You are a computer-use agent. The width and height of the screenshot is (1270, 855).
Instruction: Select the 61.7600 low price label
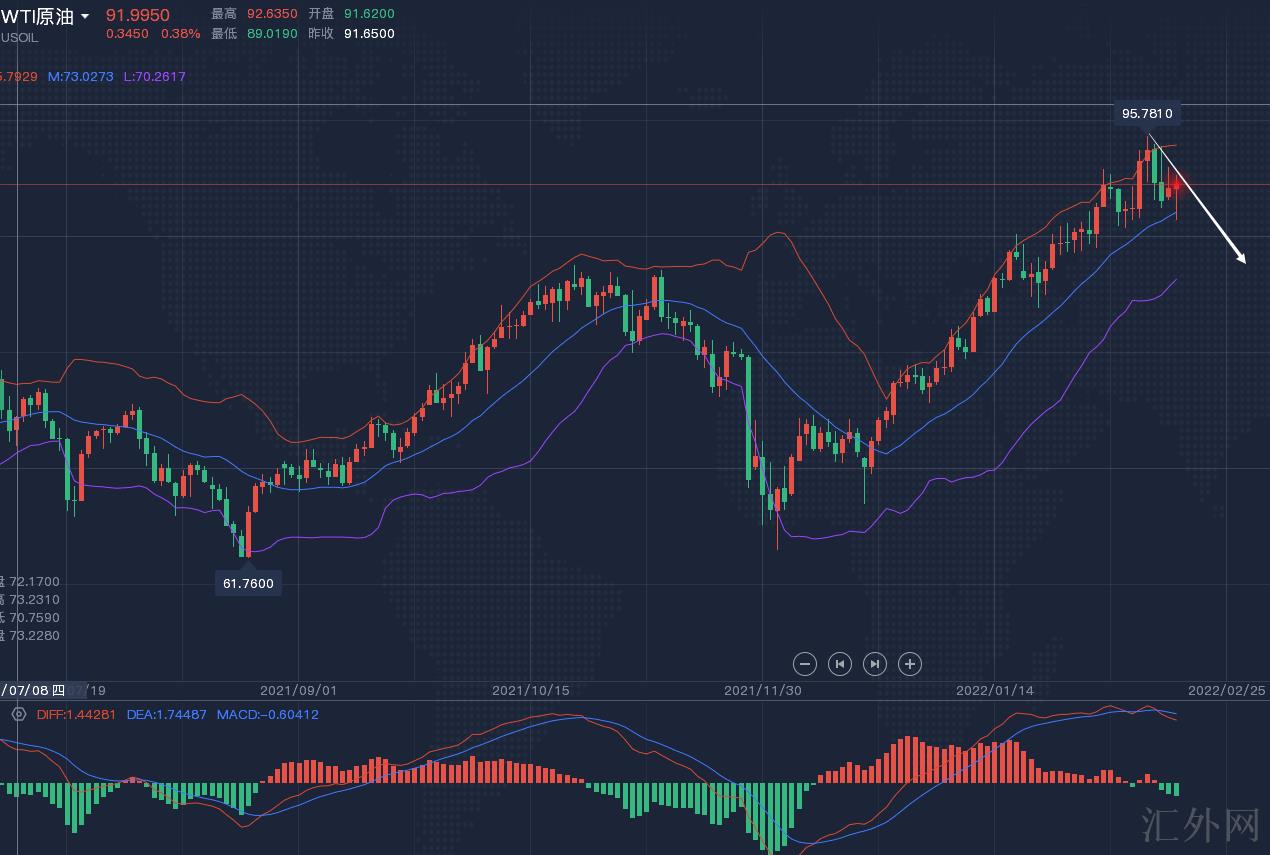coord(248,582)
